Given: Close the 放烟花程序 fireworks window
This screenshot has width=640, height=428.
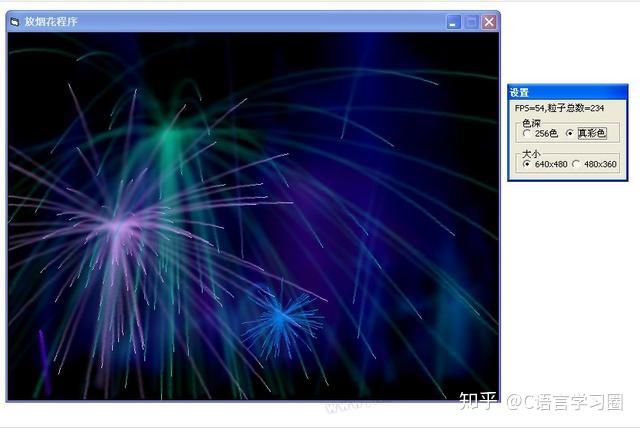Looking at the screenshot, I should (x=489, y=22).
